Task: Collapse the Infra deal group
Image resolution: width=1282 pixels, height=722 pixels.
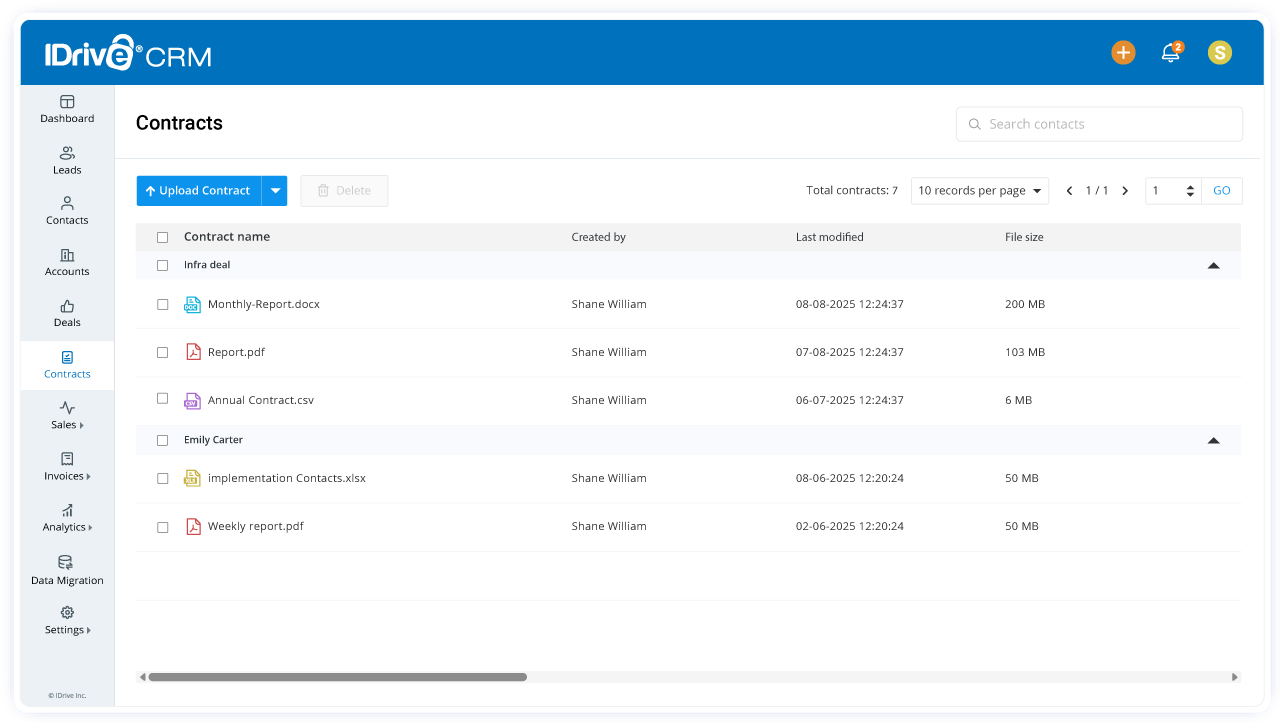Action: click(1213, 266)
